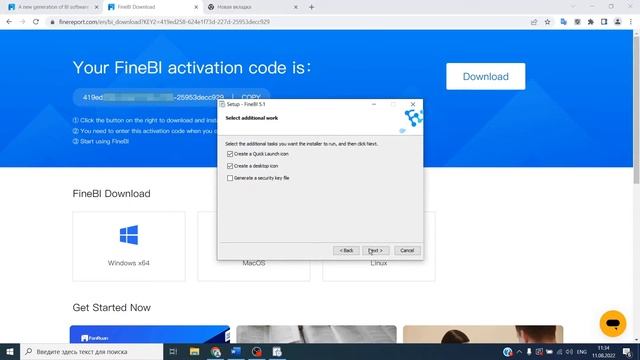Enable Generate a security key file
This screenshot has width=640, height=360.
230,178
